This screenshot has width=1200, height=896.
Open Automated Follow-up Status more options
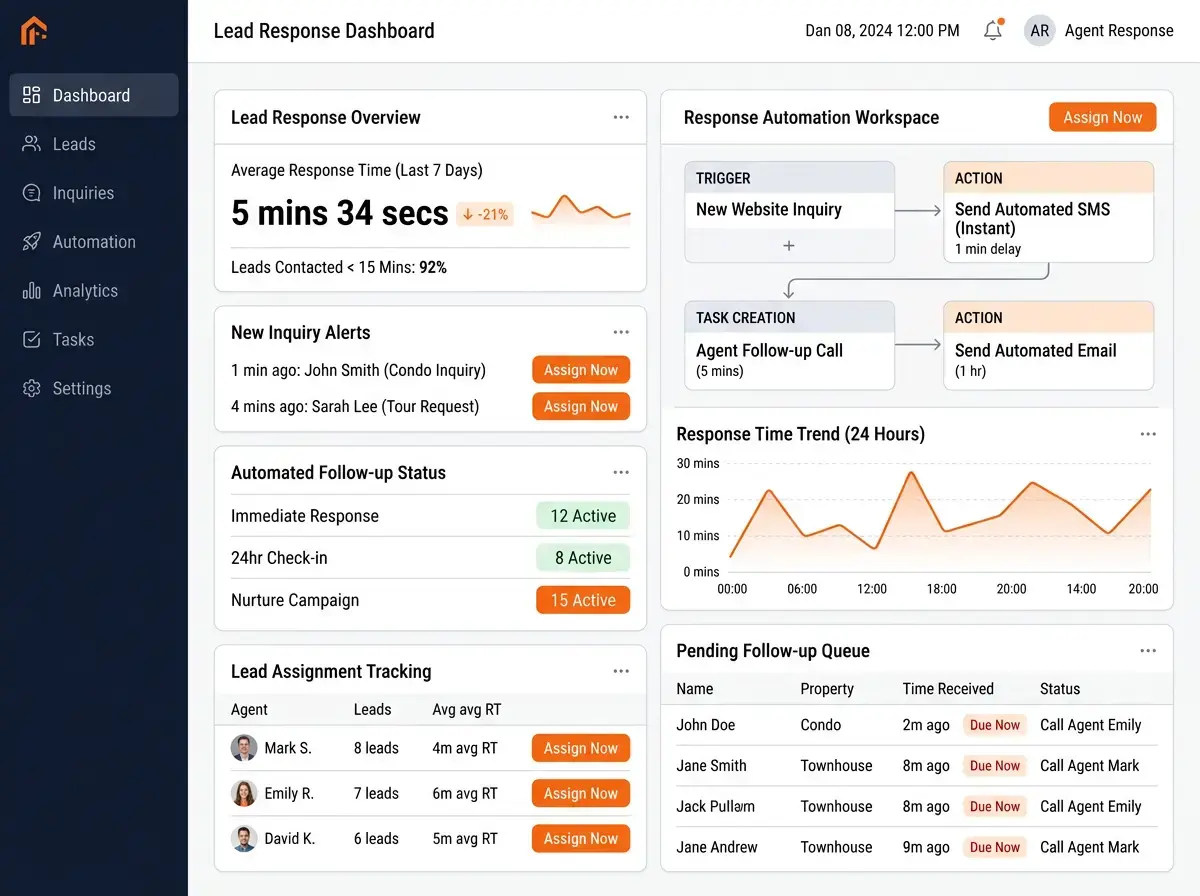click(x=621, y=472)
